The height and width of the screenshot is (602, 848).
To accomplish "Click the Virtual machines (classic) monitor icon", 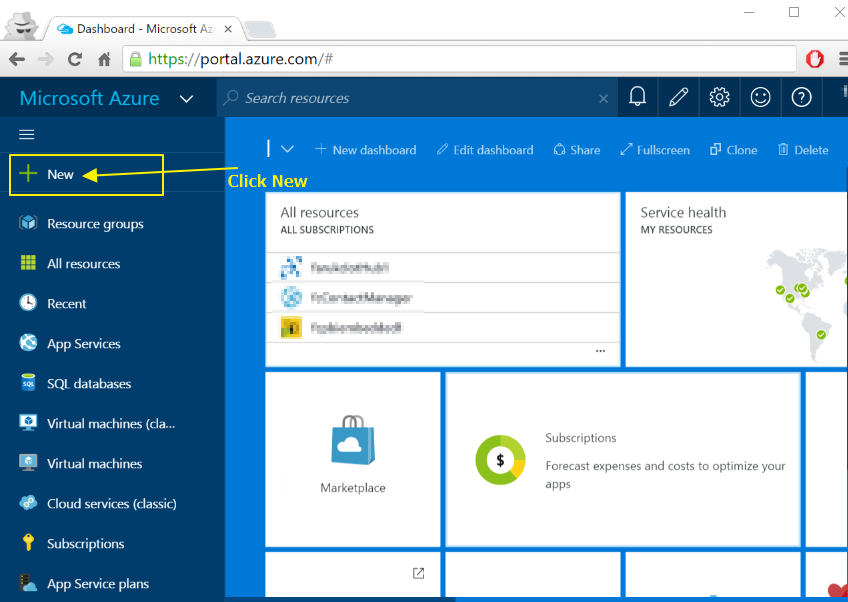I will [x=28, y=422].
